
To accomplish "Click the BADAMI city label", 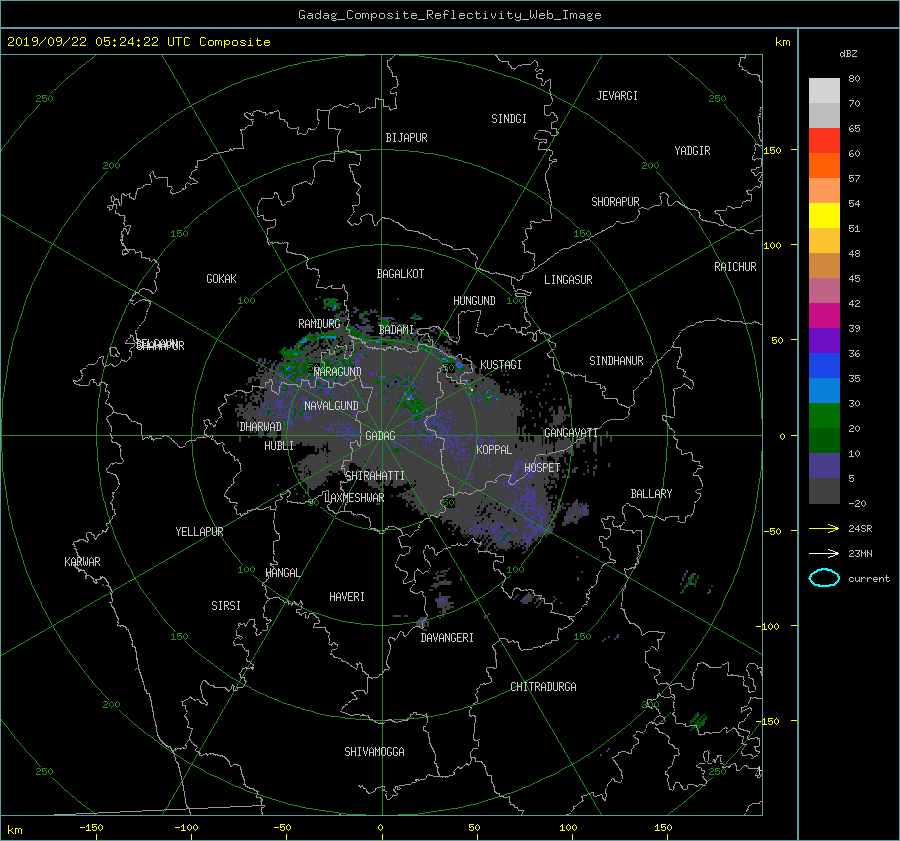I will tap(396, 330).
